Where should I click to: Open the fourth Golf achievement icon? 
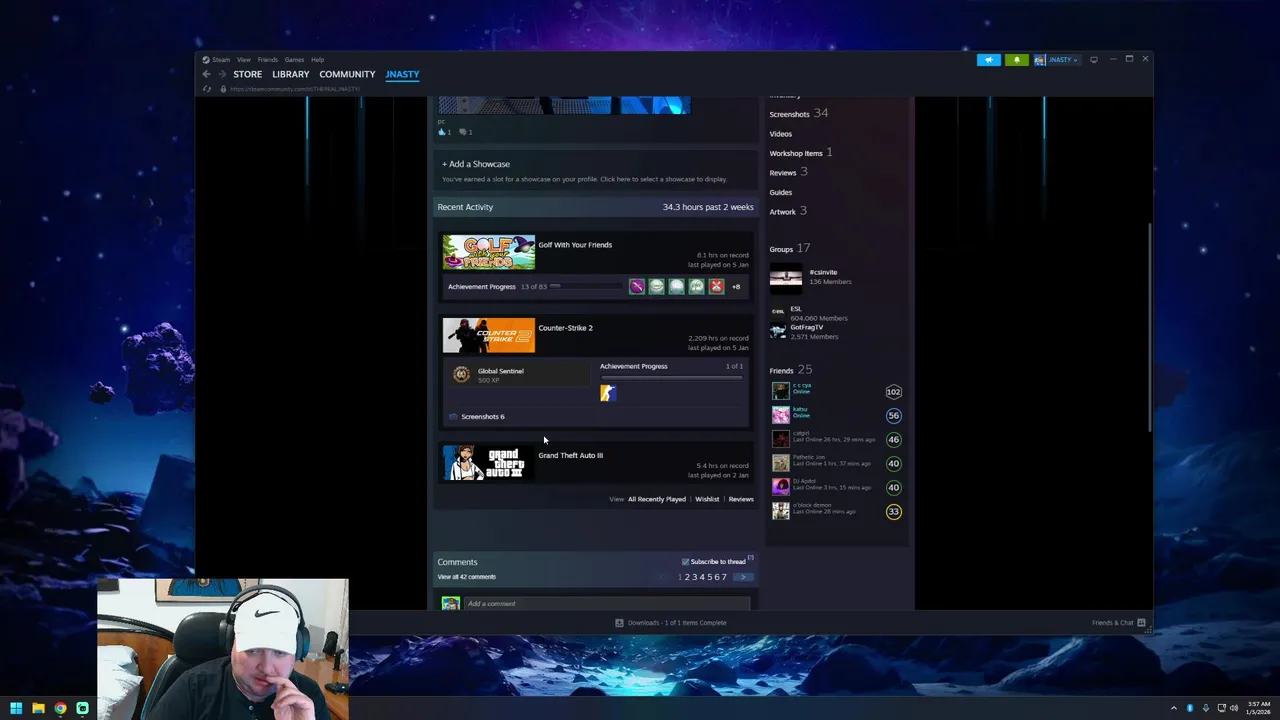[697, 287]
